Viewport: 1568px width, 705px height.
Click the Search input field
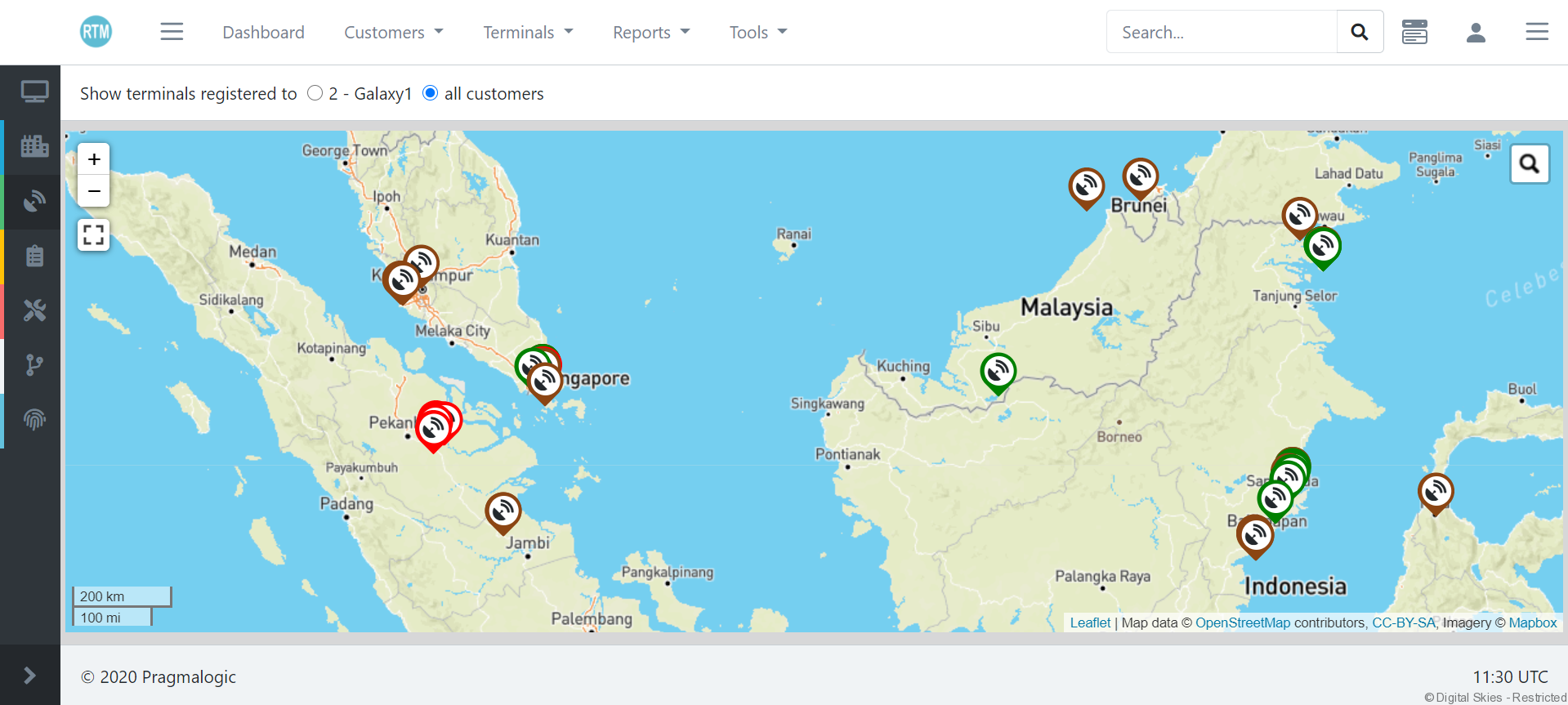click(x=1222, y=33)
